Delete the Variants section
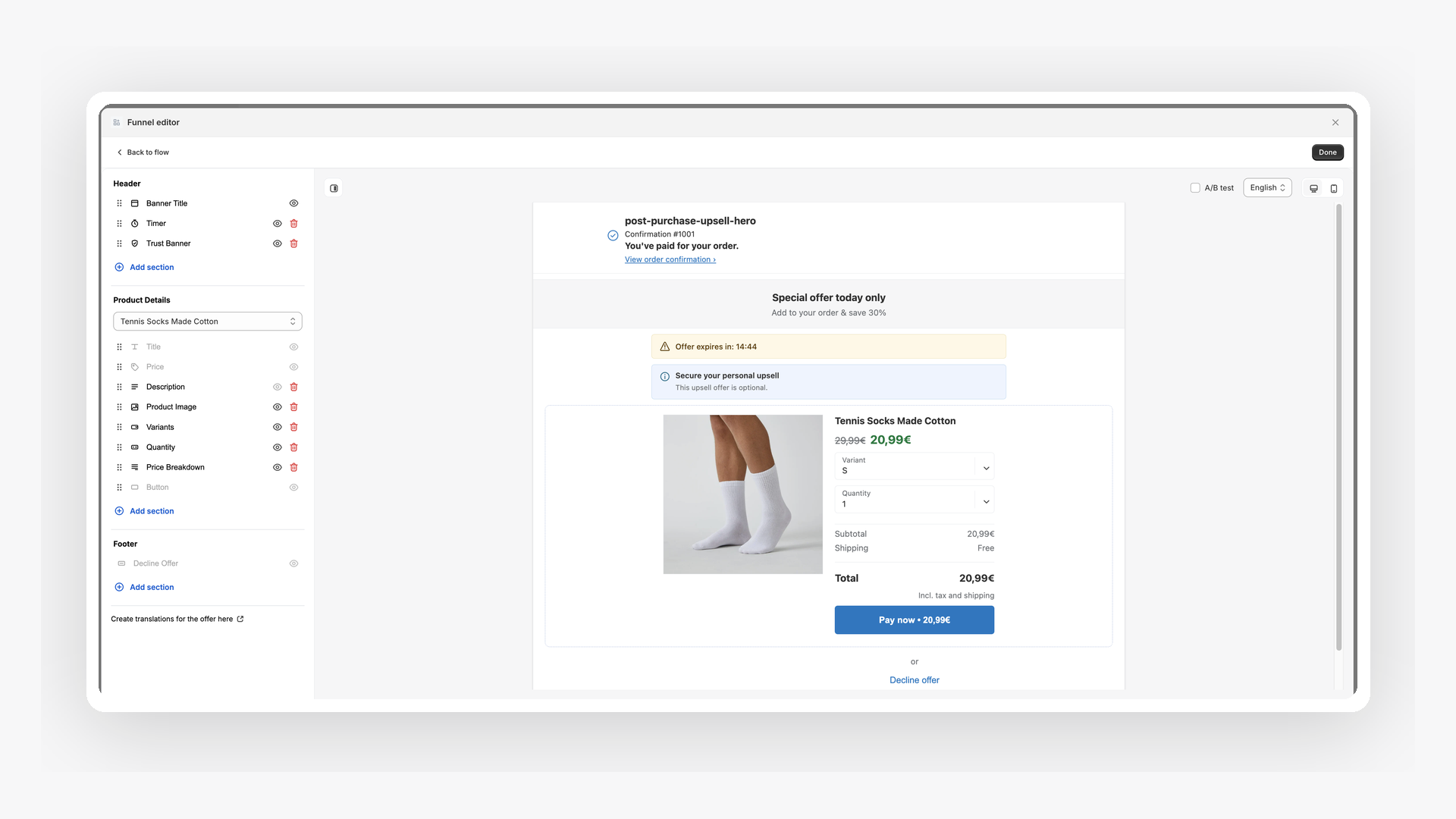The image size is (1456, 819). point(294,427)
